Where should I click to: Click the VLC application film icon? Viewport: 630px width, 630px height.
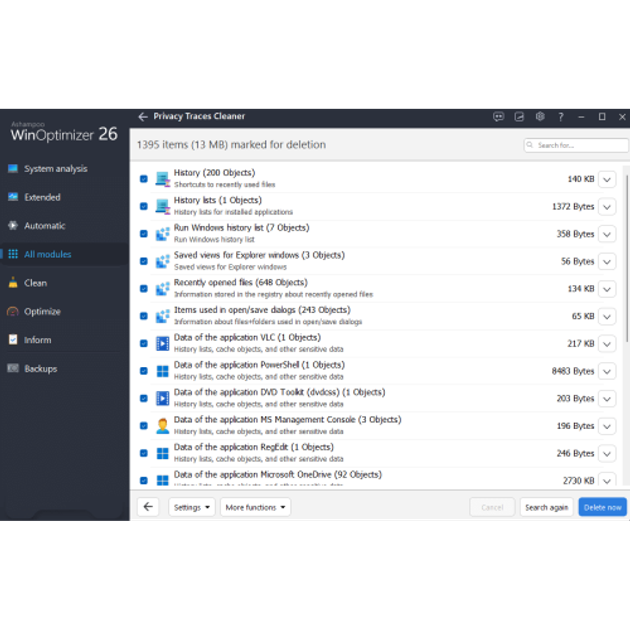(162, 344)
